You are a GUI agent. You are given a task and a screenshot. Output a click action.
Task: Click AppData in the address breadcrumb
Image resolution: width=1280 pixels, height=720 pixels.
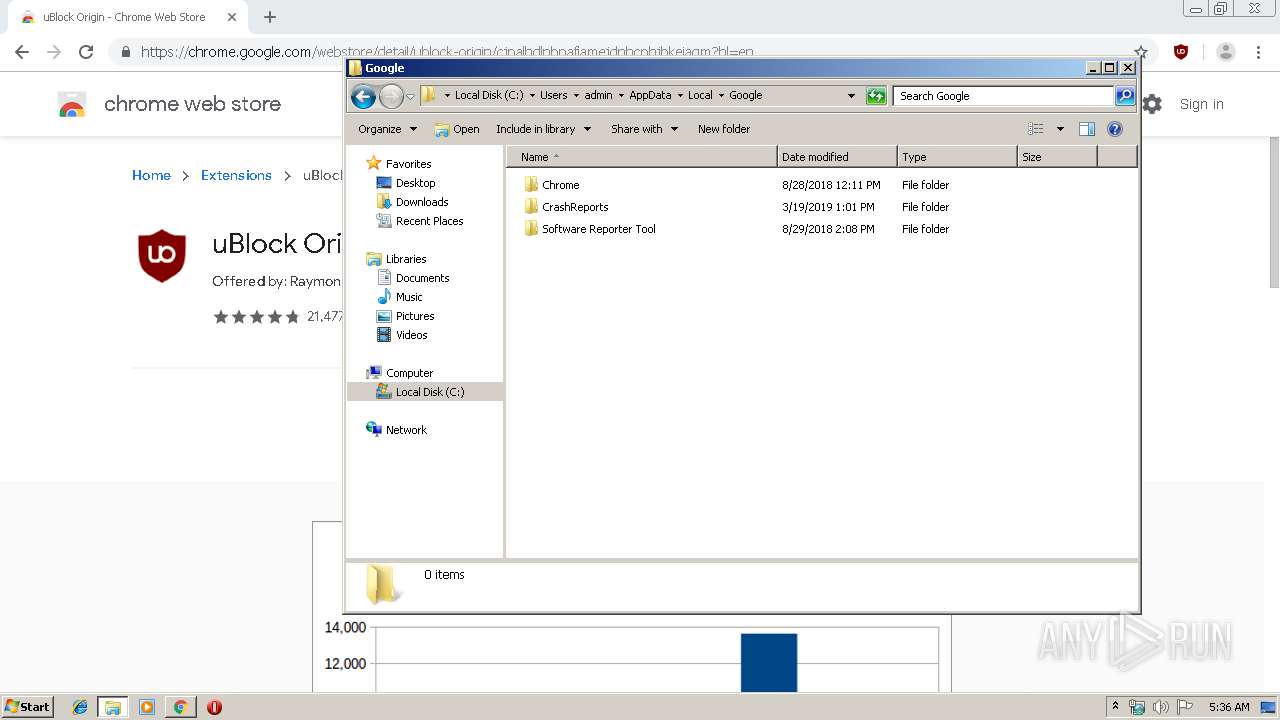click(x=650, y=96)
